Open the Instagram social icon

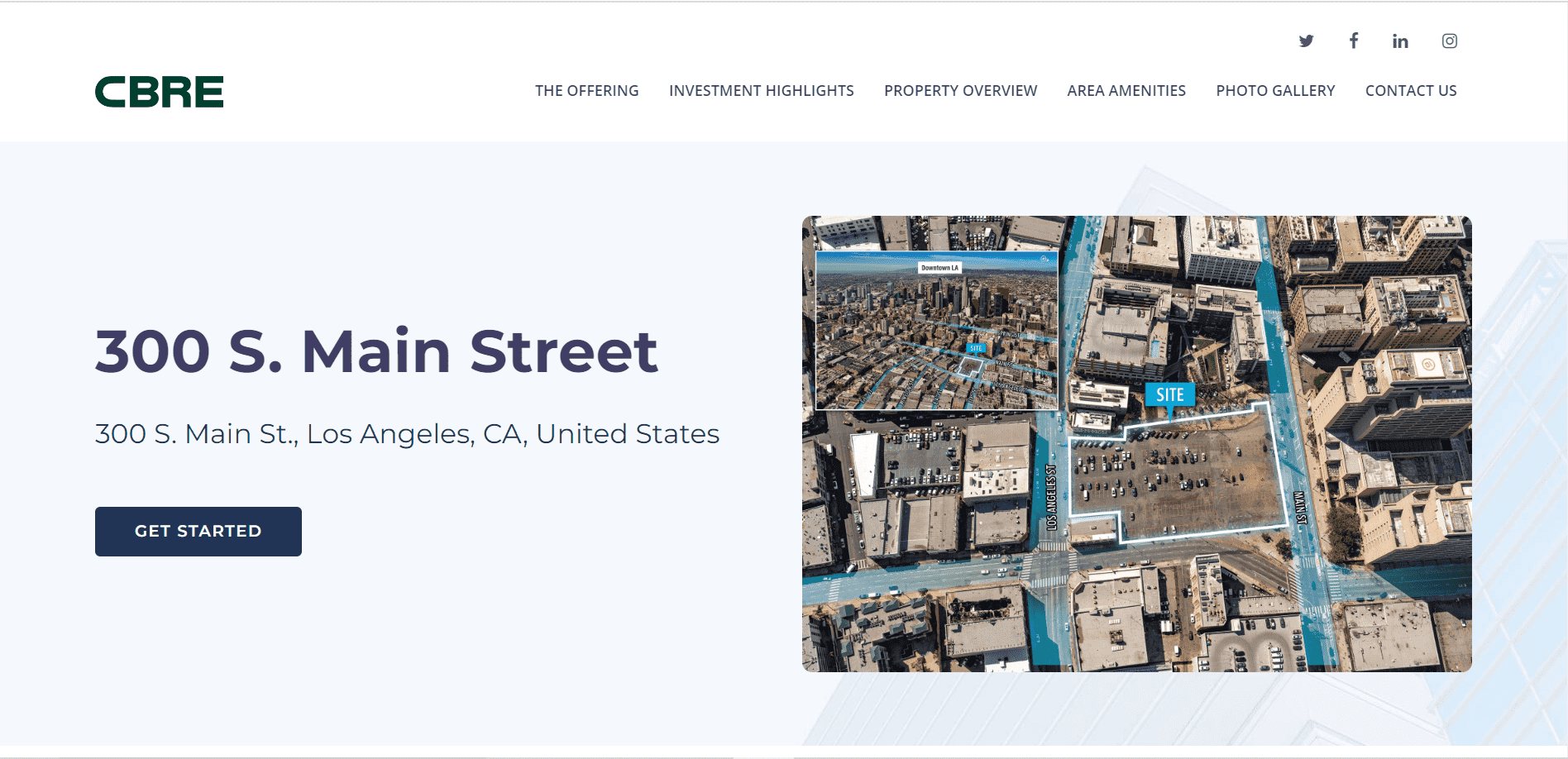[x=1450, y=41]
